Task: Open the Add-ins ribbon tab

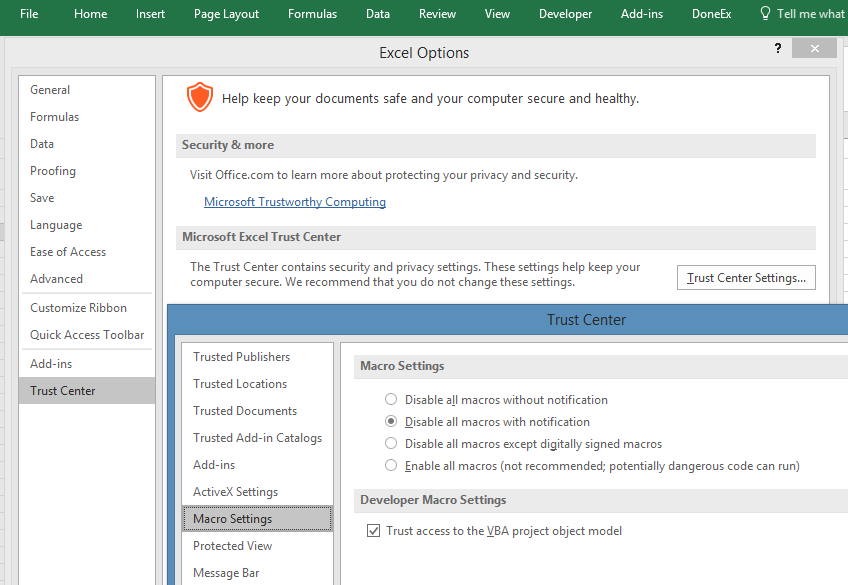Action: (642, 14)
